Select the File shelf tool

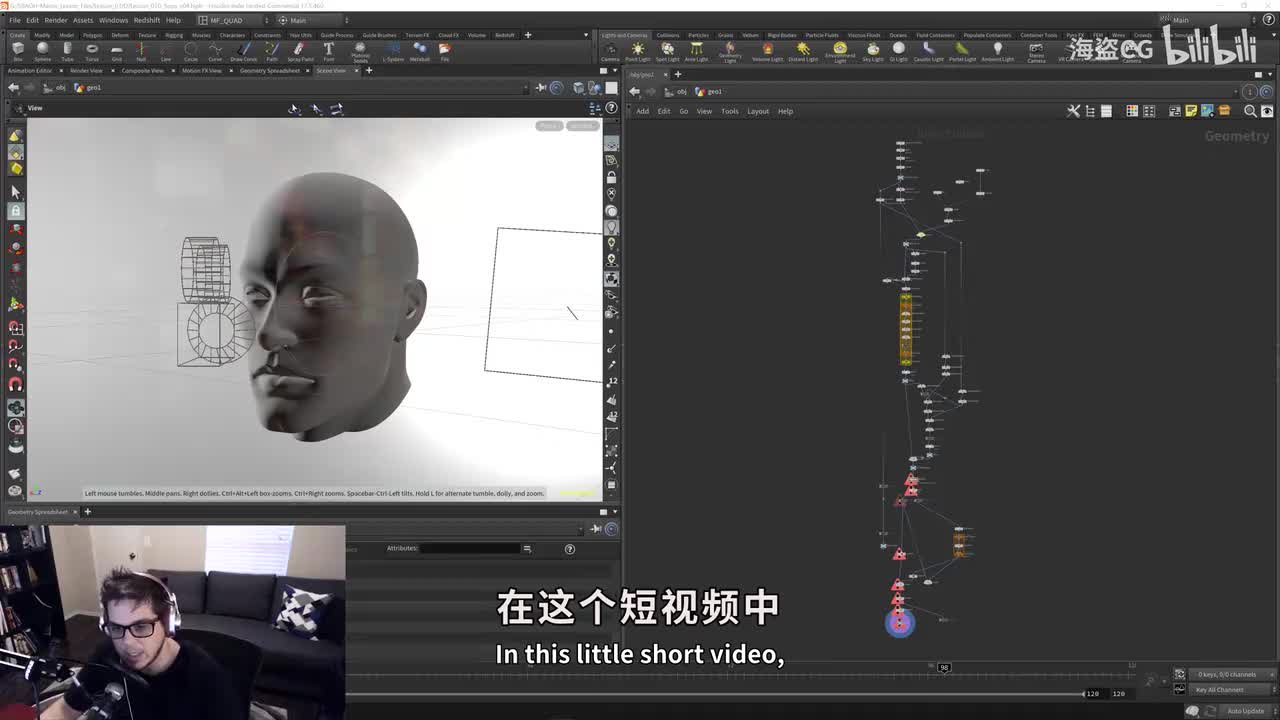pos(445,51)
